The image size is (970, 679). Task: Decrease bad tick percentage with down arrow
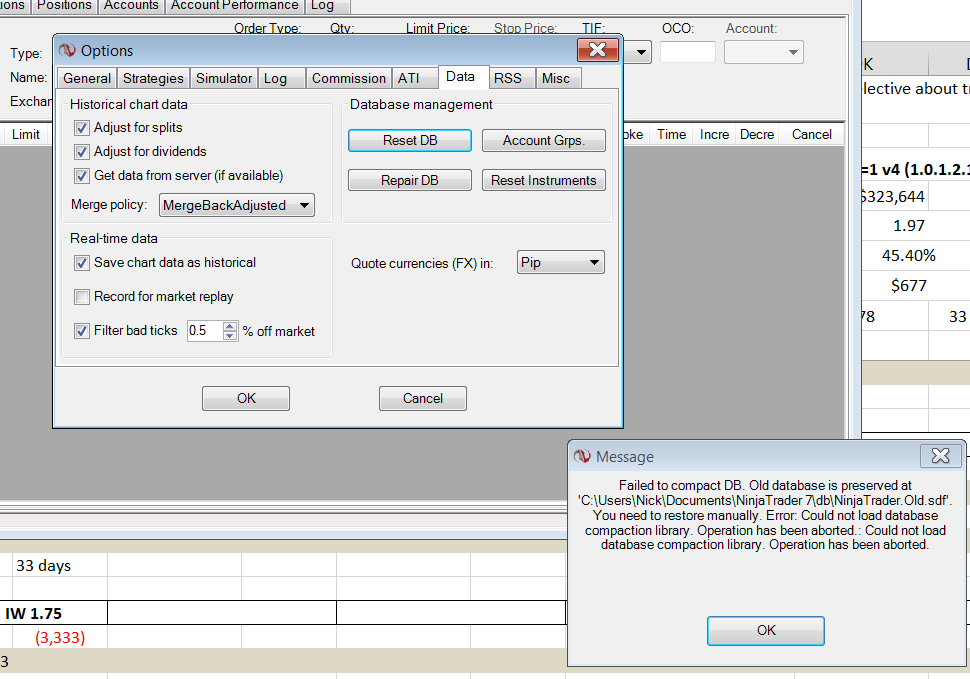230,335
